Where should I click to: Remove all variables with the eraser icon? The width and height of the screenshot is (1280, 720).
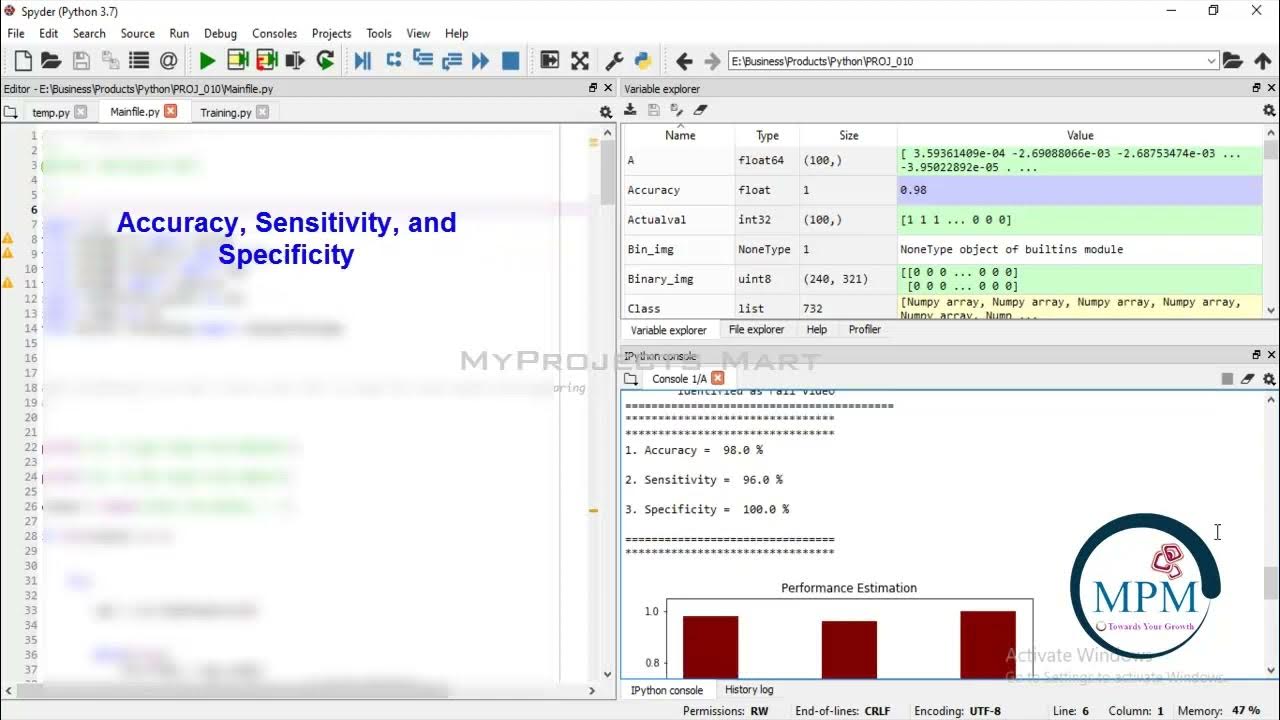pos(700,110)
